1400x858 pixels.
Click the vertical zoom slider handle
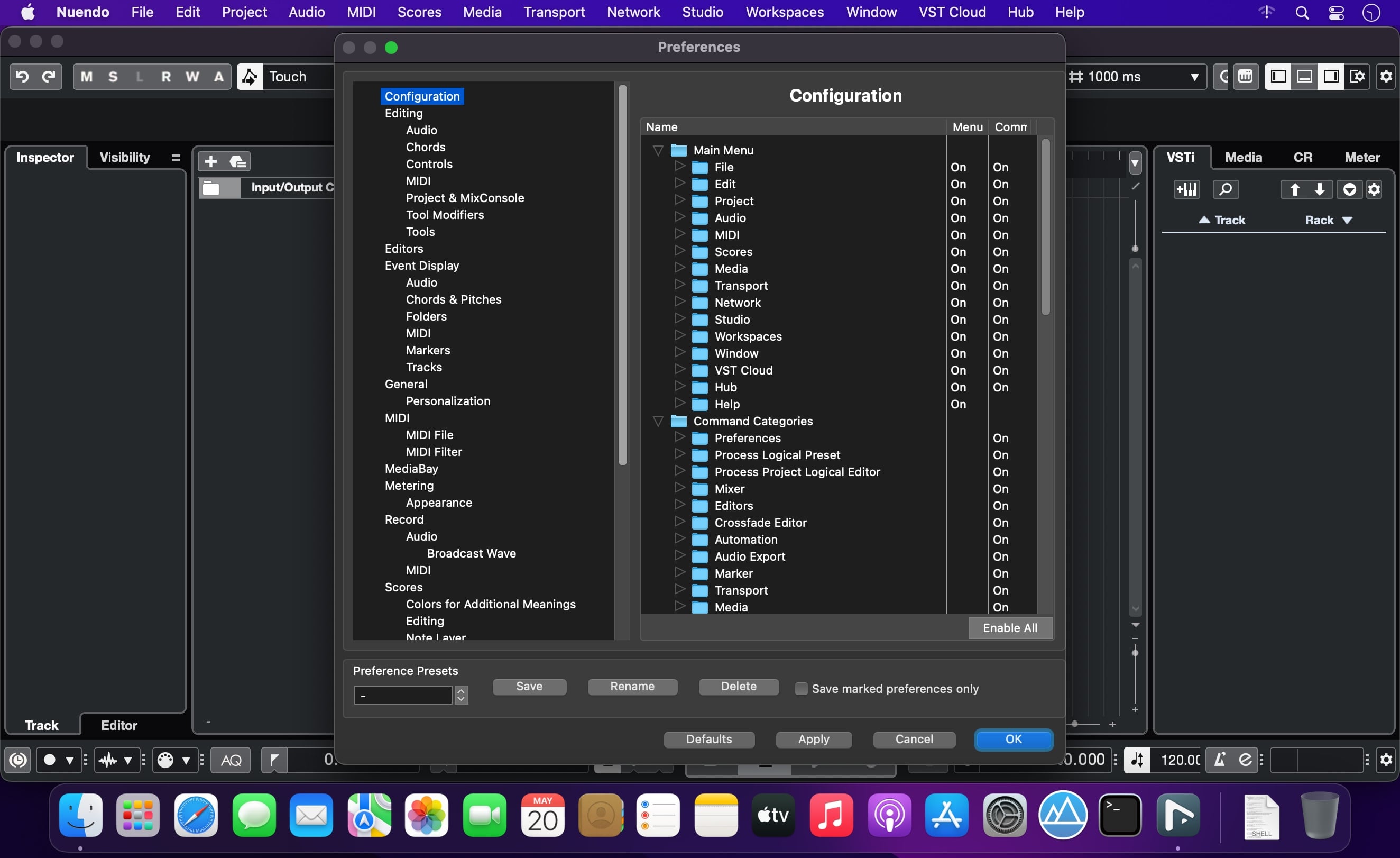tap(1135, 653)
